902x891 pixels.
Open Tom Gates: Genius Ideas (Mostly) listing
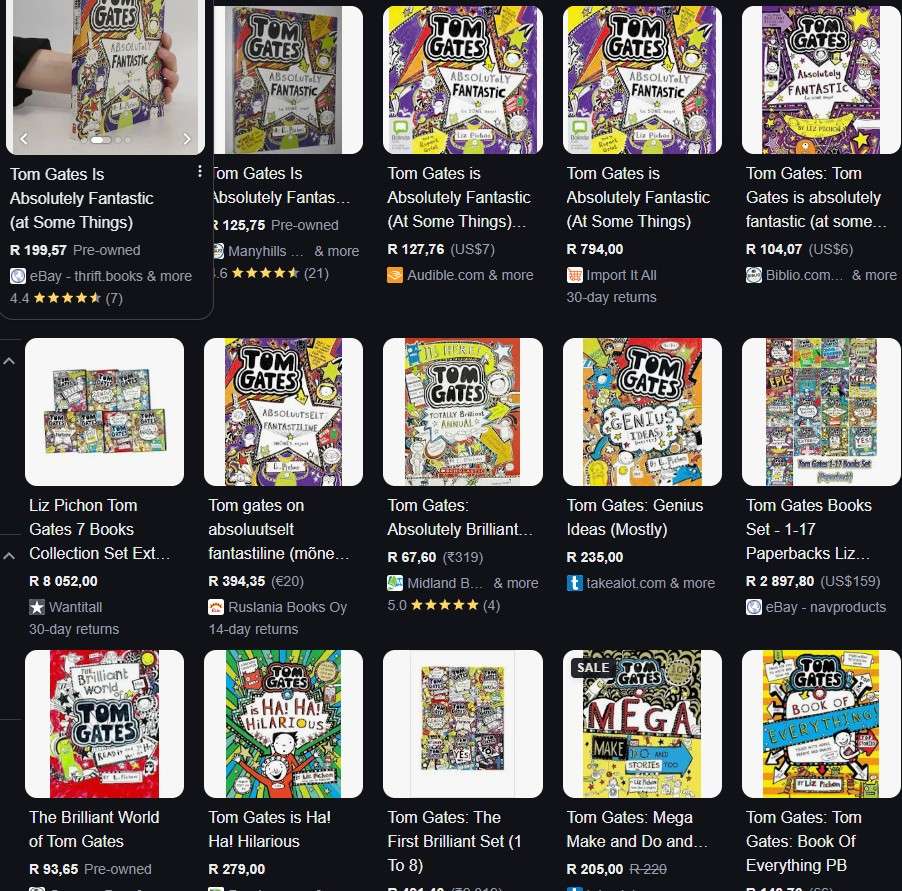[635, 517]
